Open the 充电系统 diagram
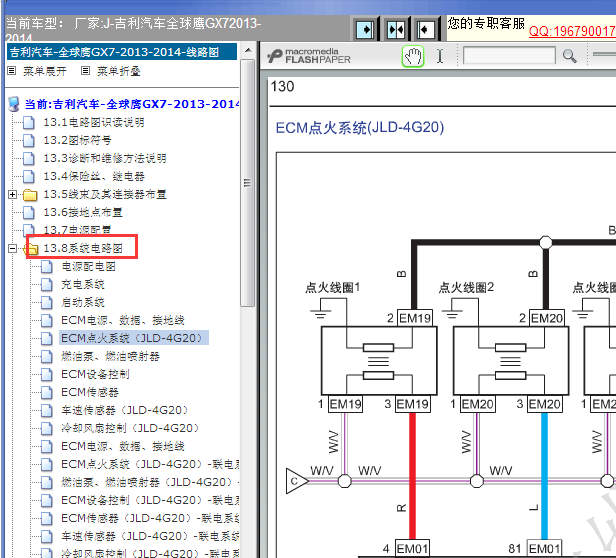Screen dimensions: 616x558 click(83, 285)
